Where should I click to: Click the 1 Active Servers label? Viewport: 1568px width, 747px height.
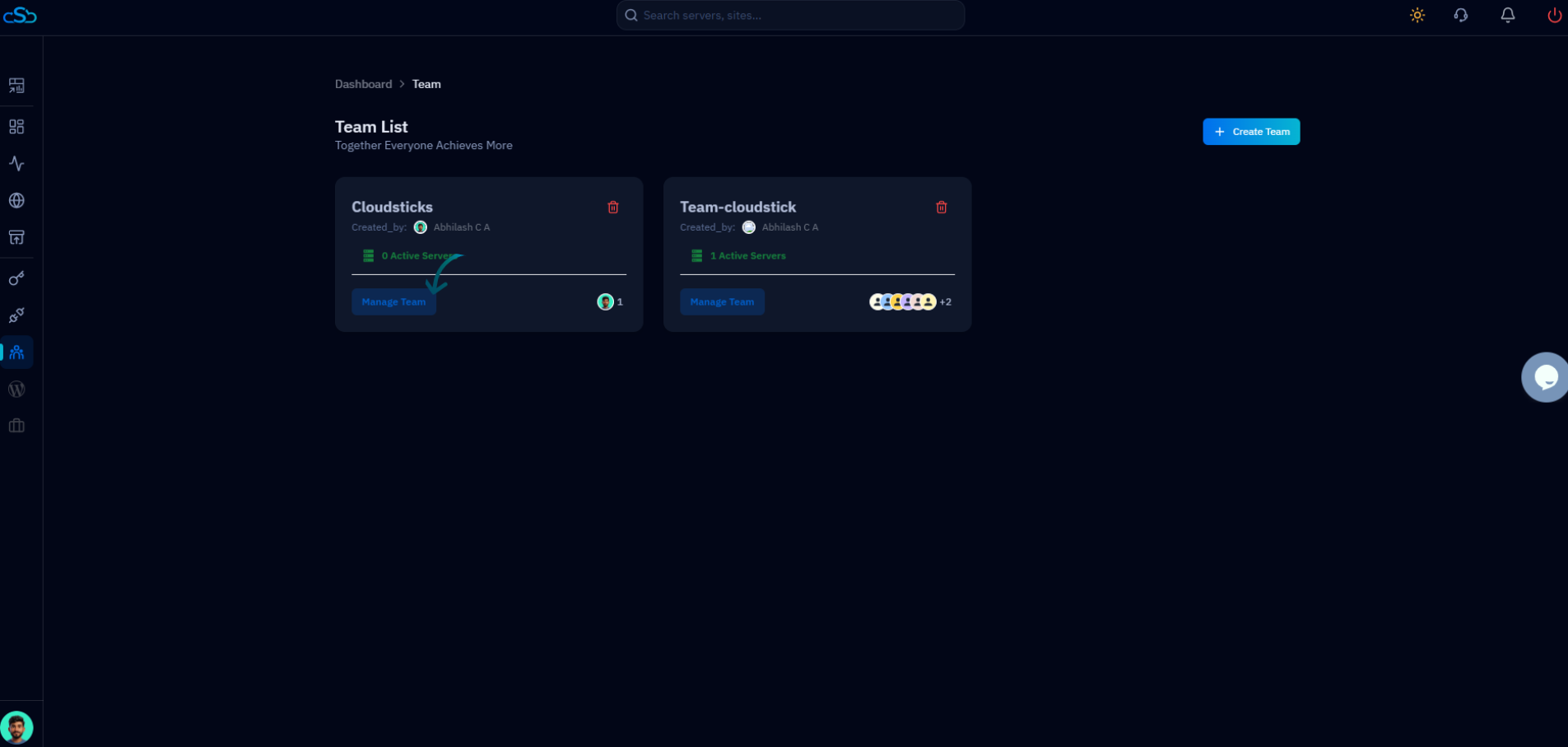(x=747, y=256)
